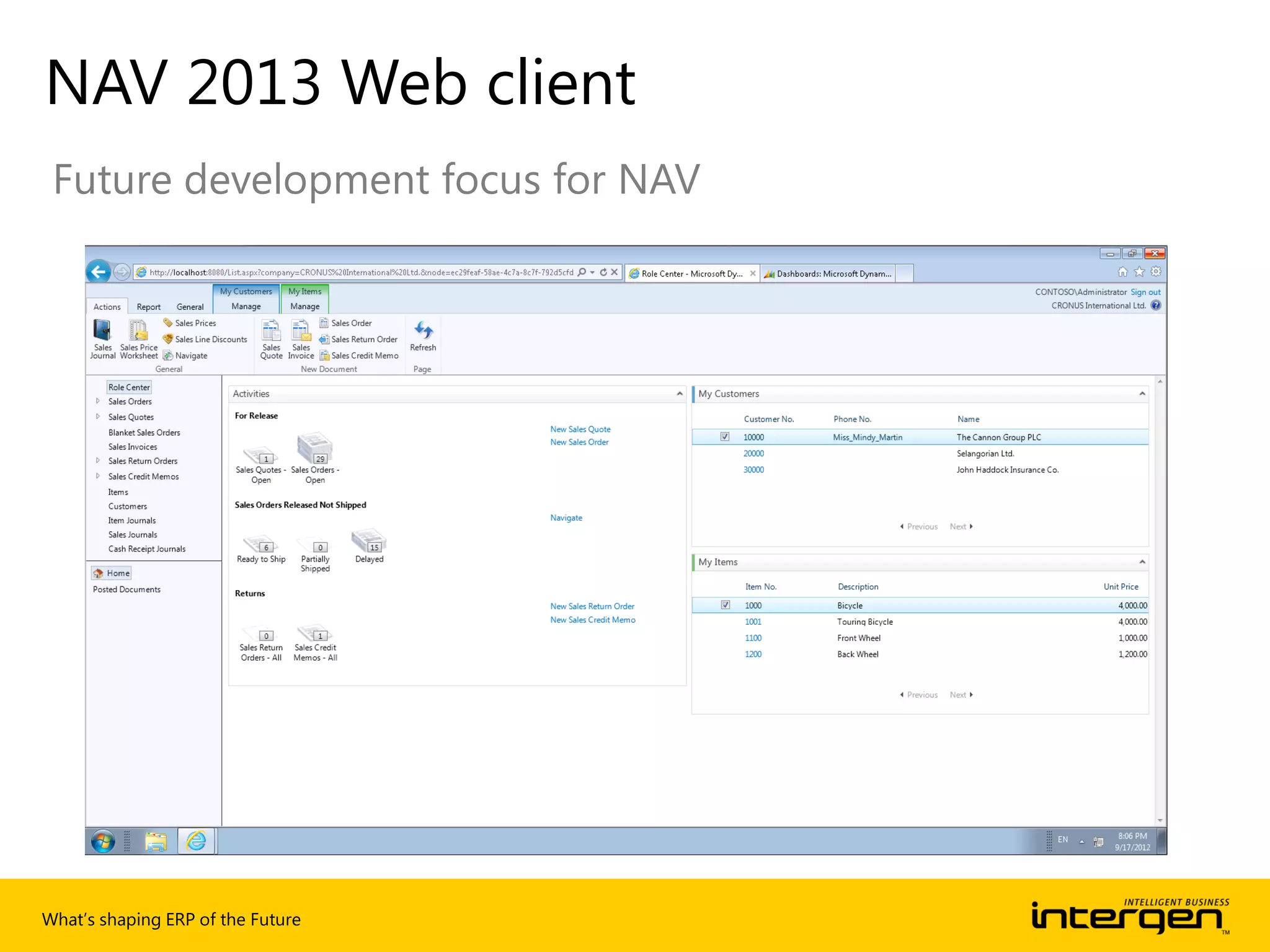The height and width of the screenshot is (952, 1270).
Task: Select Cash Receipt Journals in navigation
Action: [x=146, y=549]
